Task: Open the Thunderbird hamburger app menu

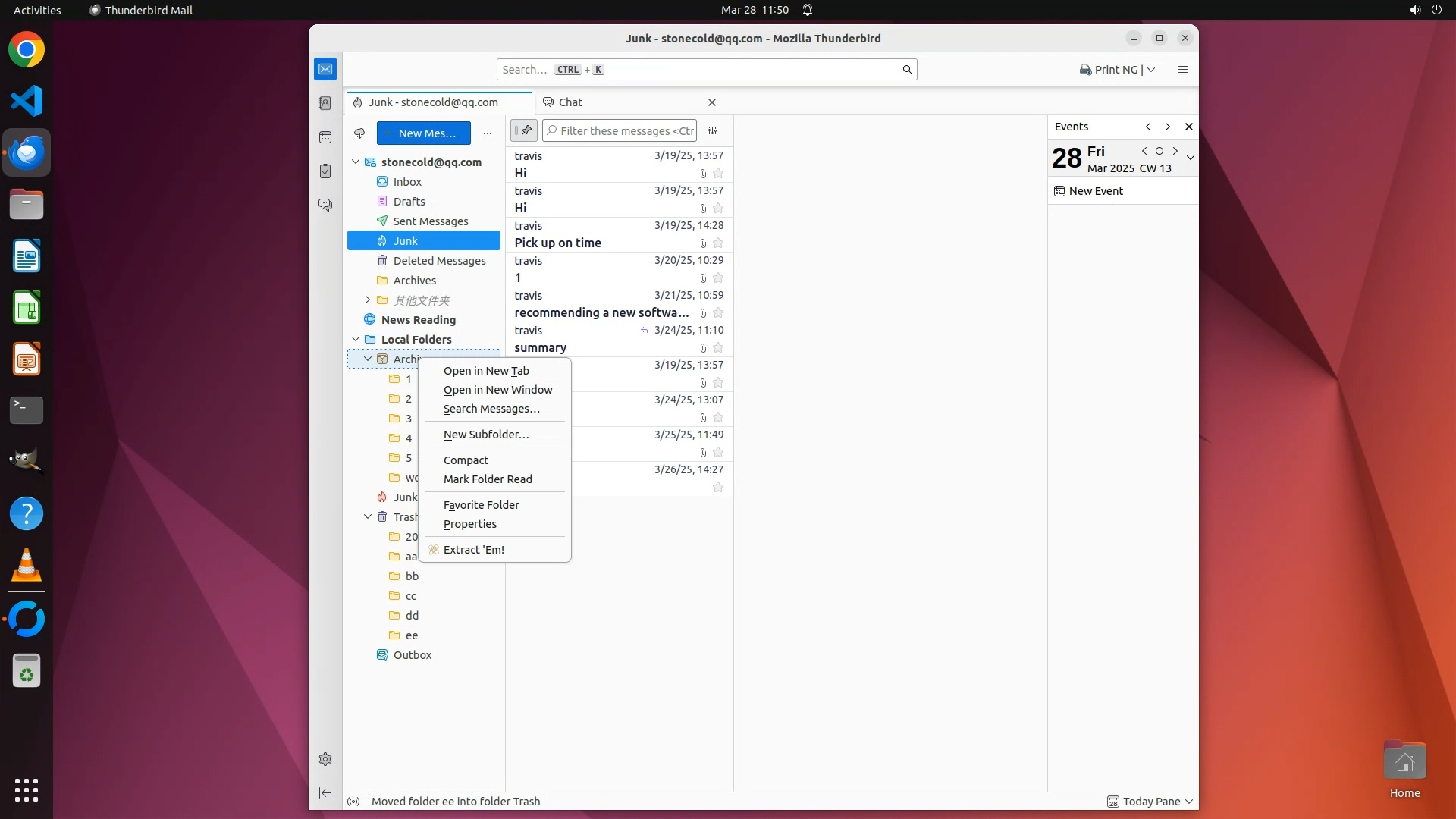Action: point(1182,70)
